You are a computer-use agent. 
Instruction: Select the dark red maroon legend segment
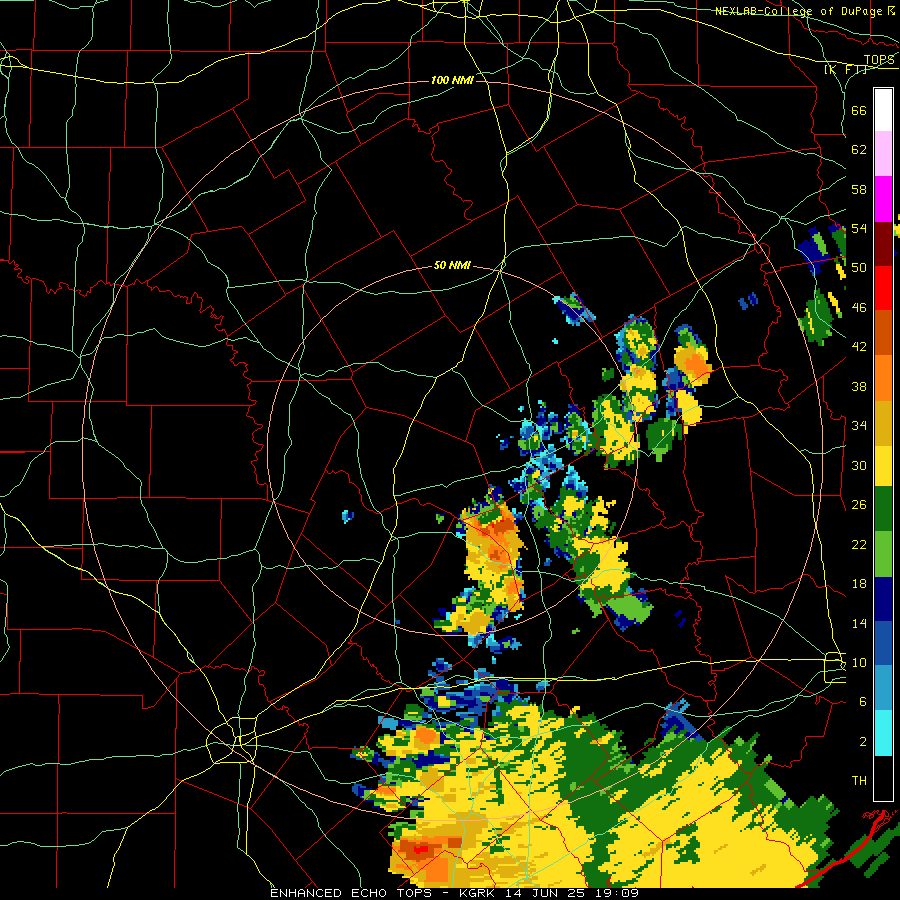883,243
